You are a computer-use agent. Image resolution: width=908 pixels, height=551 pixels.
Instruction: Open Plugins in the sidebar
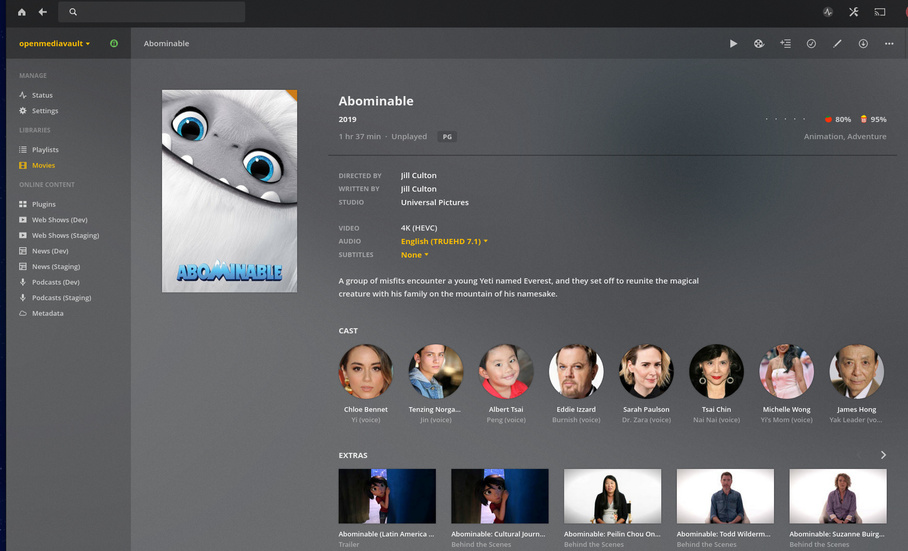click(38, 204)
